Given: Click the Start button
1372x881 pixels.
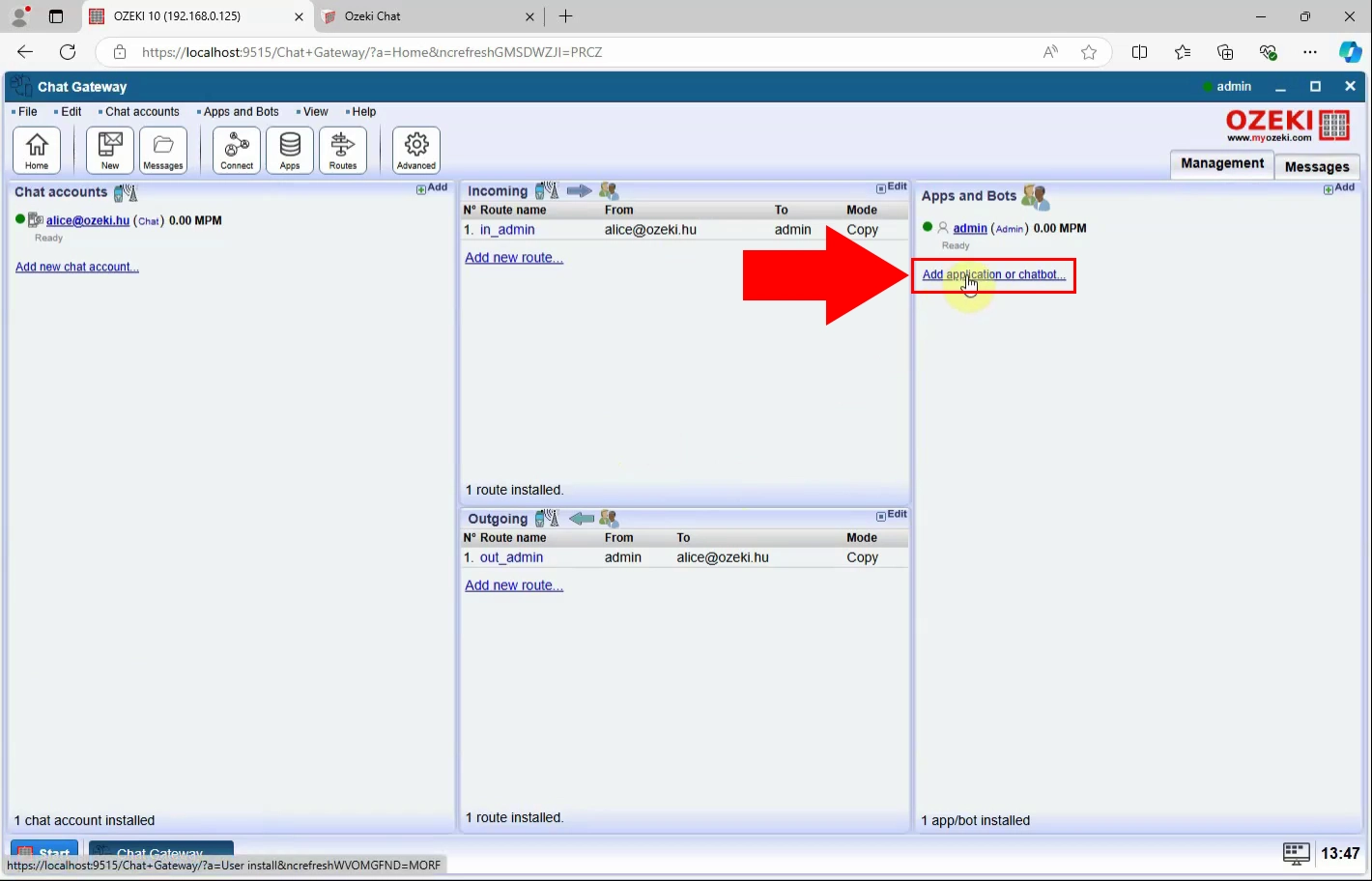Looking at the screenshot, I should pos(44,851).
